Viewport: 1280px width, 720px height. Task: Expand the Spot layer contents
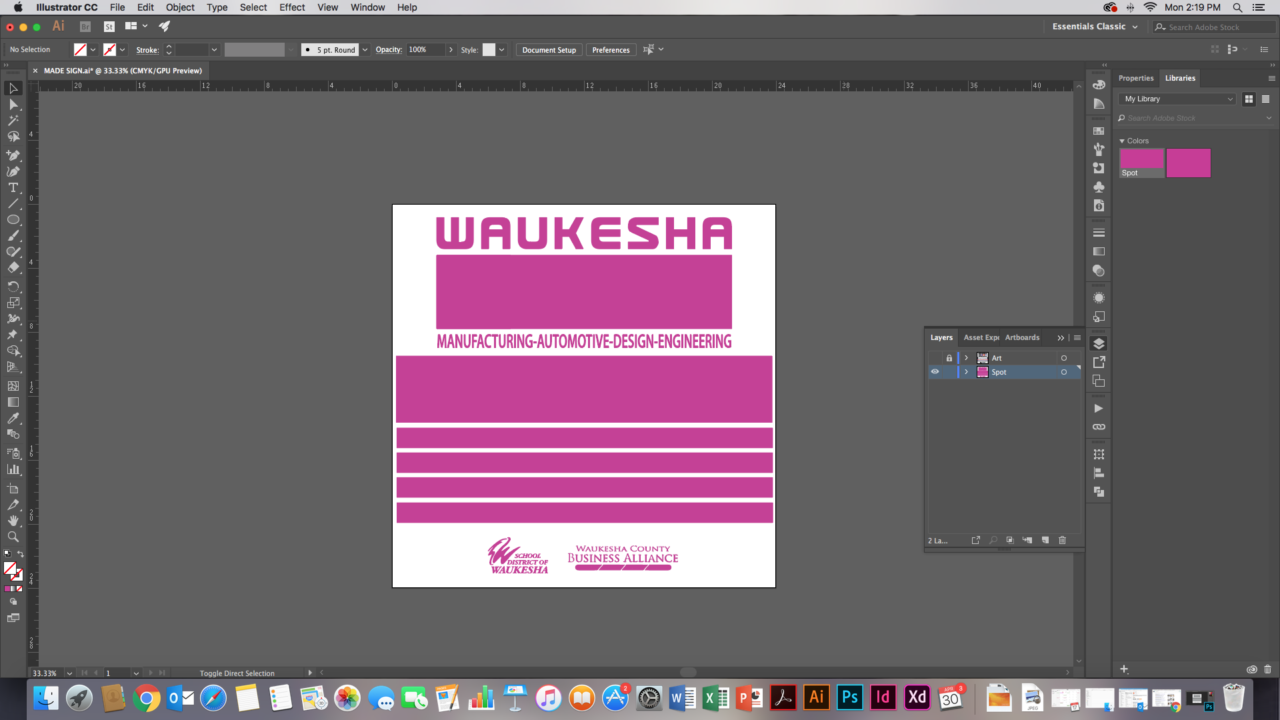point(966,372)
